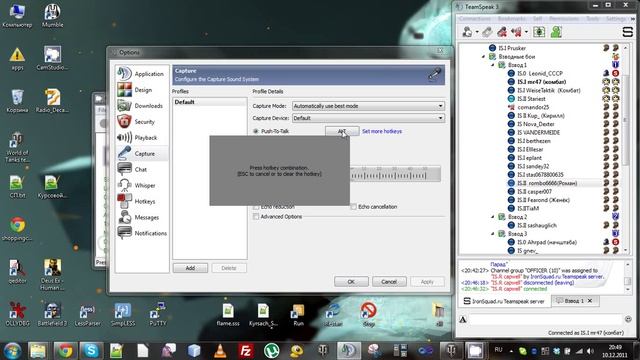The height and width of the screenshot is (360, 640).
Task: Click TeamSpeak chat input field
Action: coord(545,319)
